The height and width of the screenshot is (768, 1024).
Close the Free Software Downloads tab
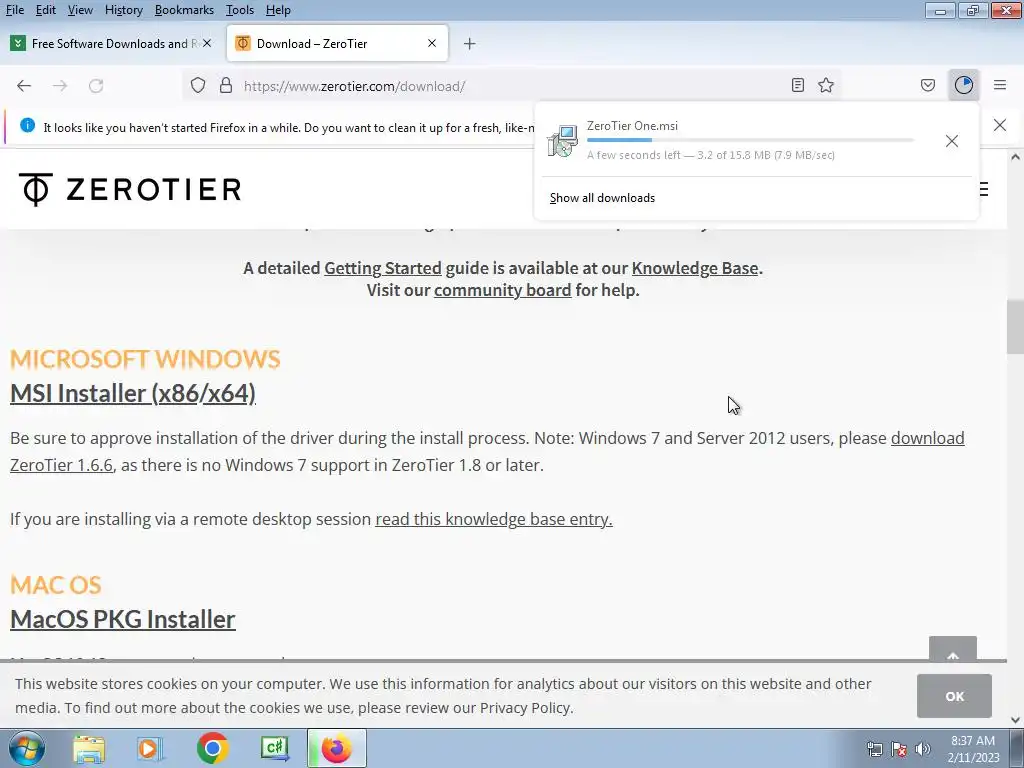pyautogui.click(x=207, y=43)
